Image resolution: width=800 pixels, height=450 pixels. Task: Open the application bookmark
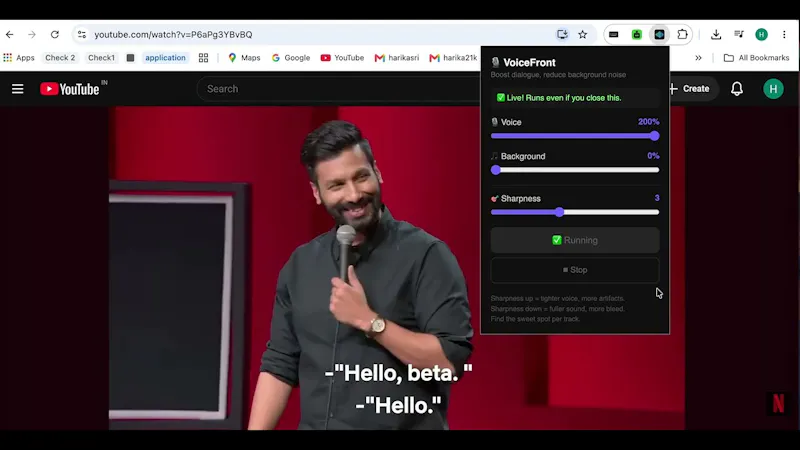[x=165, y=58]
